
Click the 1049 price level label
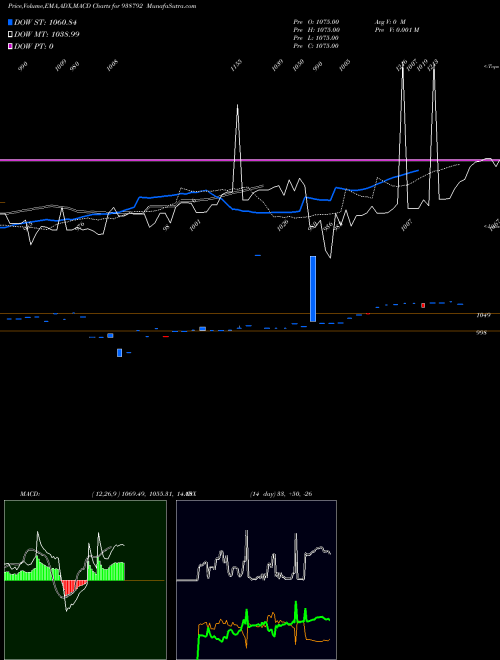coord(484,315)
